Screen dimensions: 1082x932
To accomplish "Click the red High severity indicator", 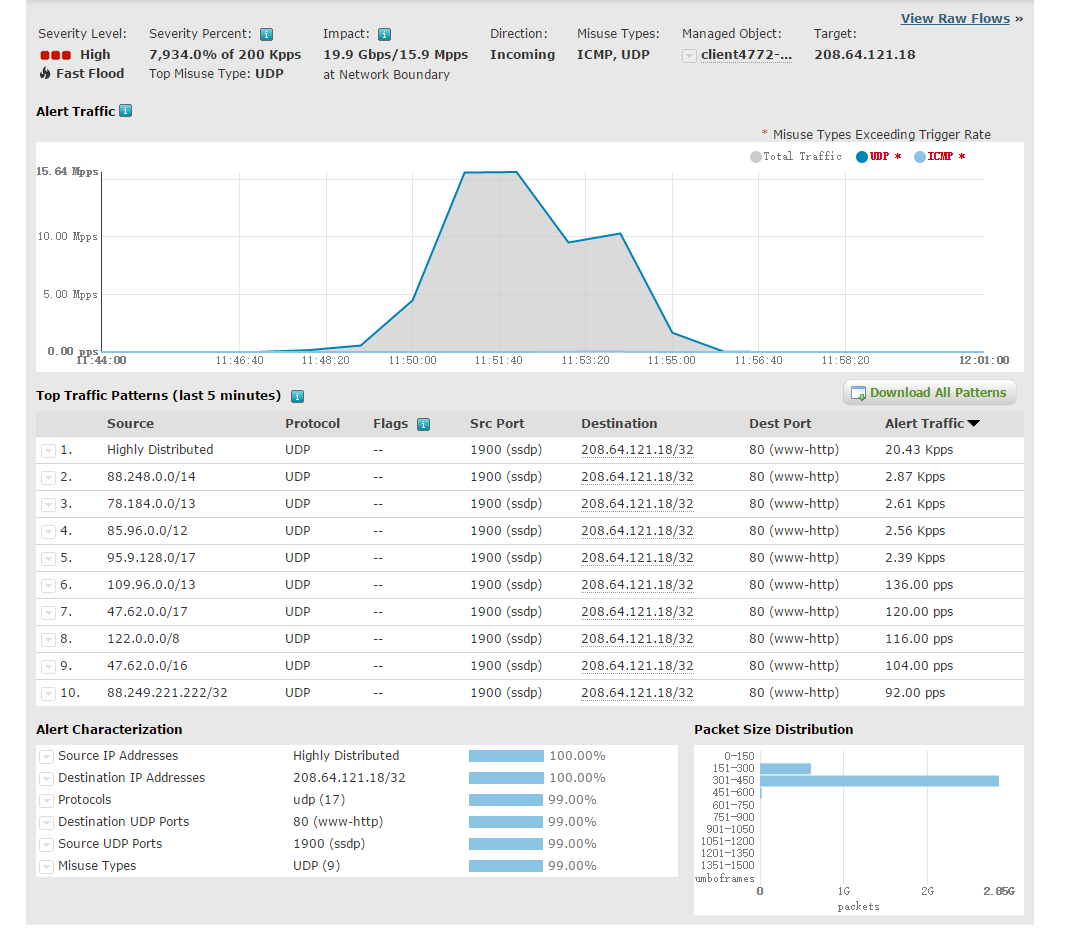I will tap(55, 55).
